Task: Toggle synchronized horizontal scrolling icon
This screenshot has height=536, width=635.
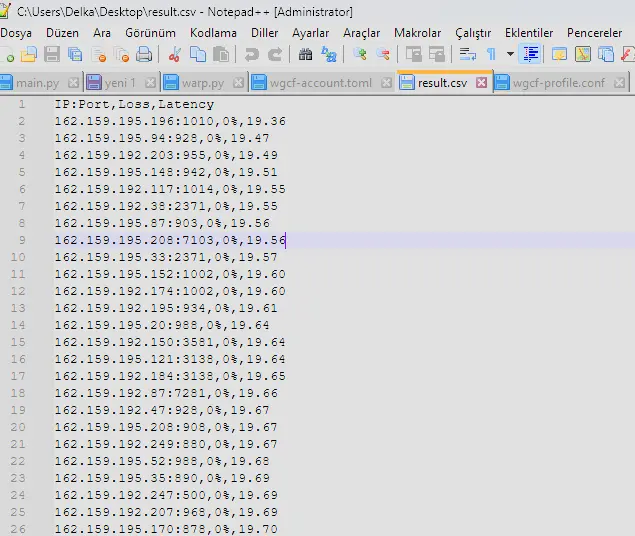Action: [x=437, y=54]
